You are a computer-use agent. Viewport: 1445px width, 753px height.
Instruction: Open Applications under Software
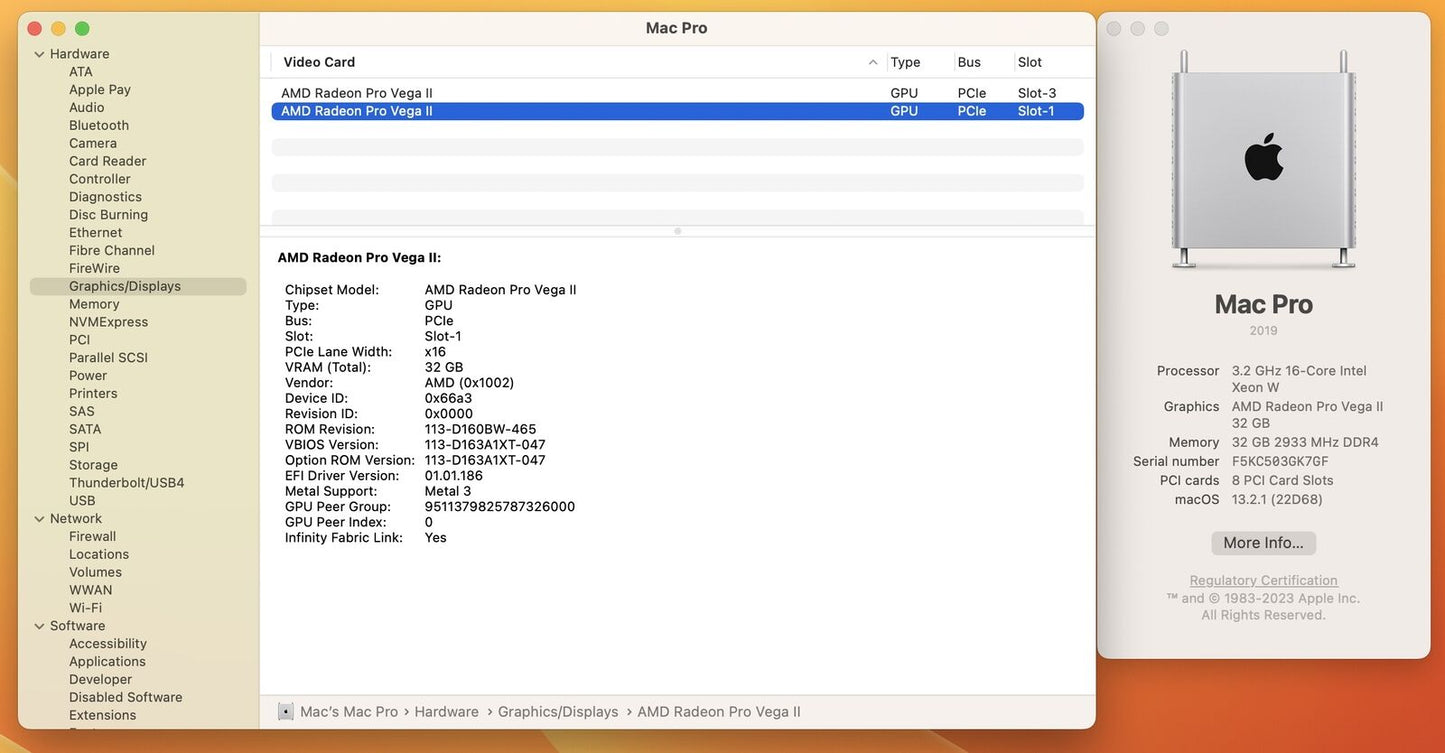pyautogui.click(x=107, y=662)
